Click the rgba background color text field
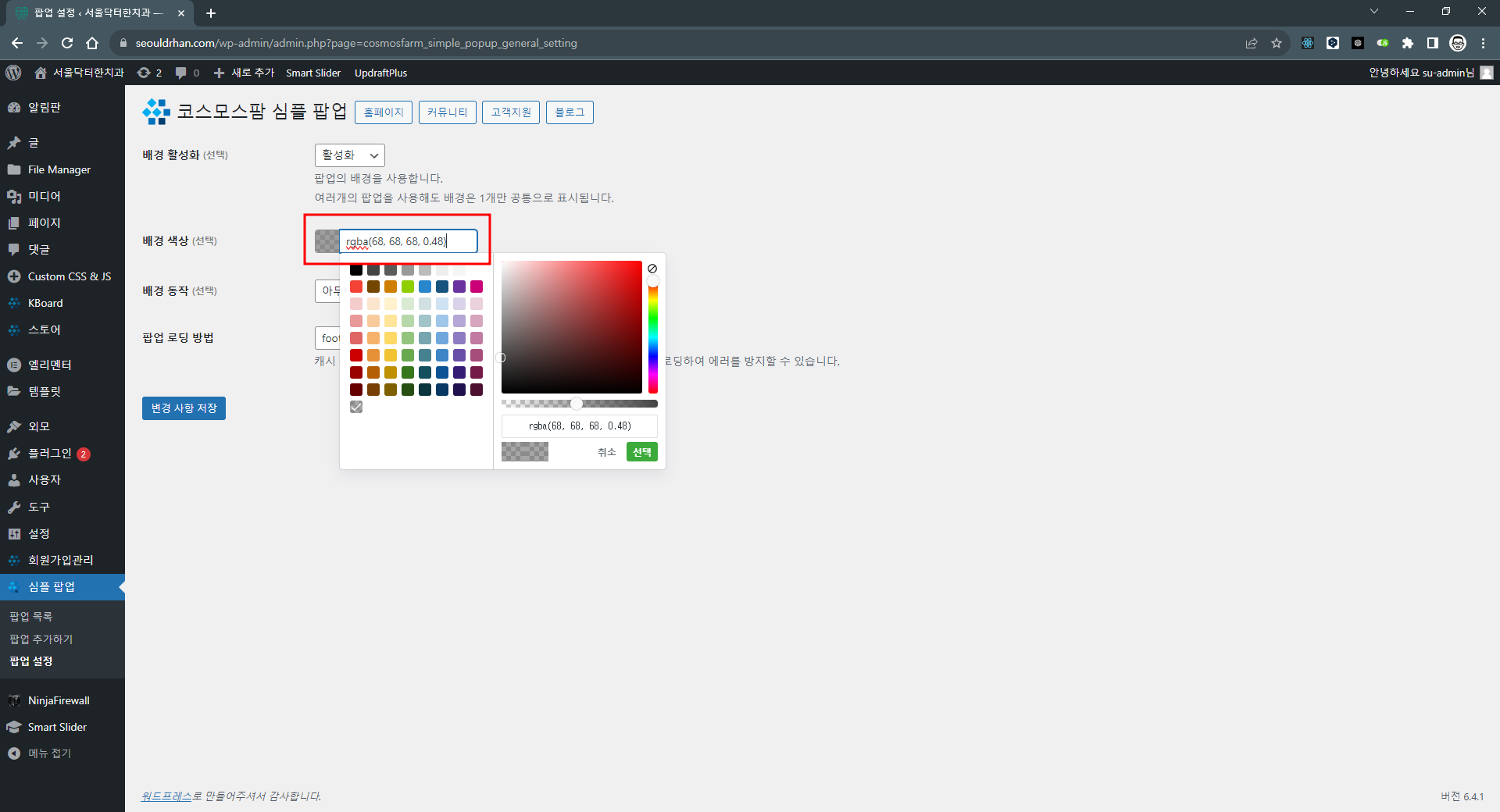Image resolution: width=1500 pixels, height=812 pixels. tap(408, 241)
